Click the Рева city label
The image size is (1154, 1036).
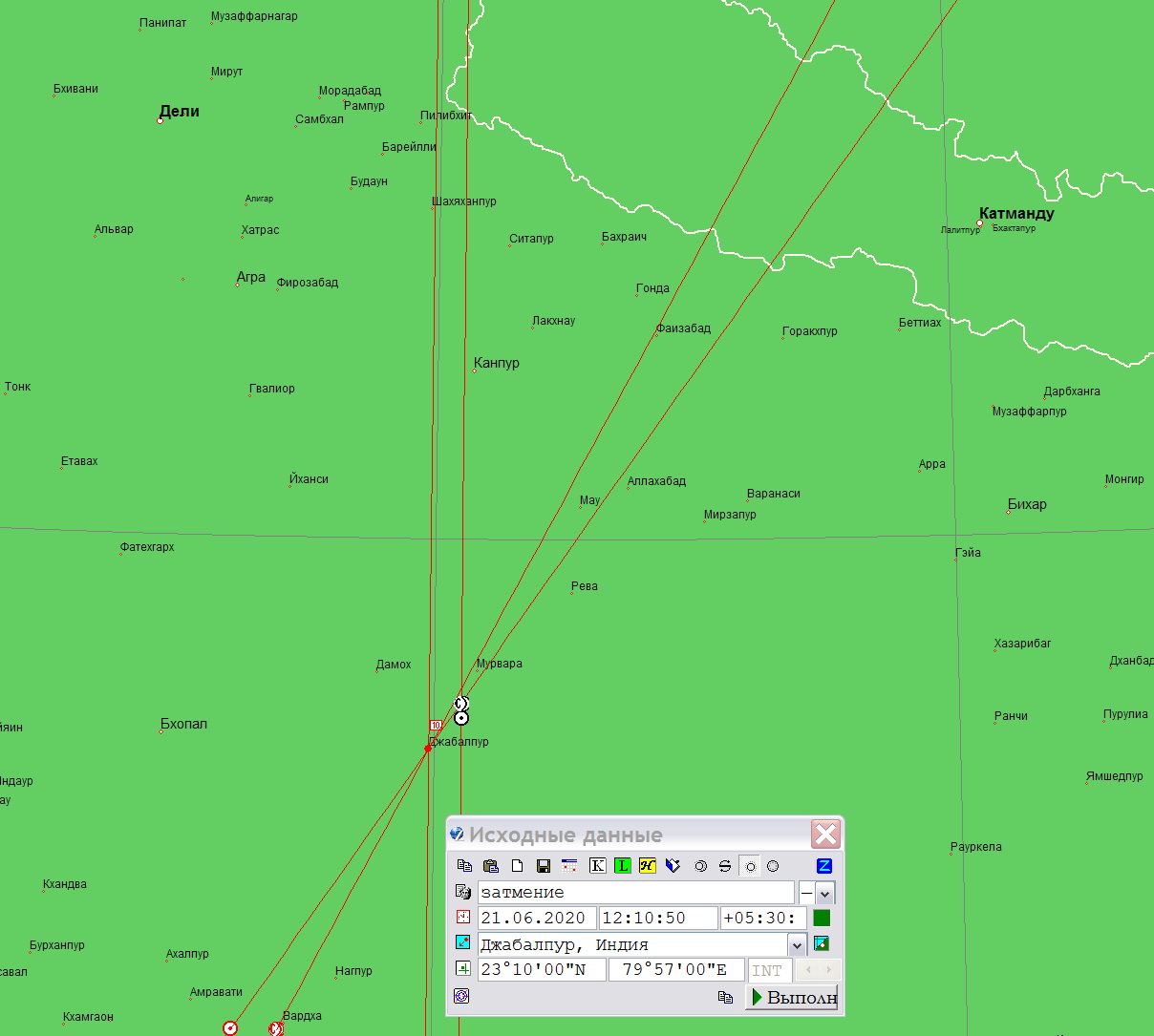[x=585, y=586]
